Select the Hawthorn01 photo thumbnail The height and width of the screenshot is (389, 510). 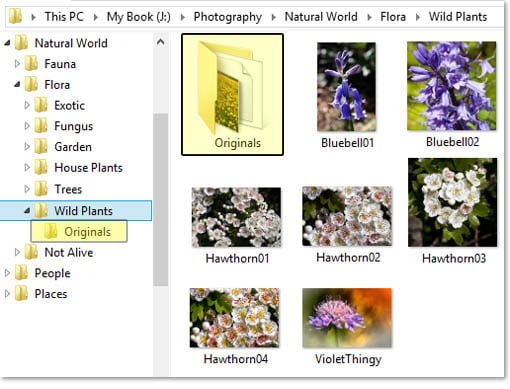[236, 217]
